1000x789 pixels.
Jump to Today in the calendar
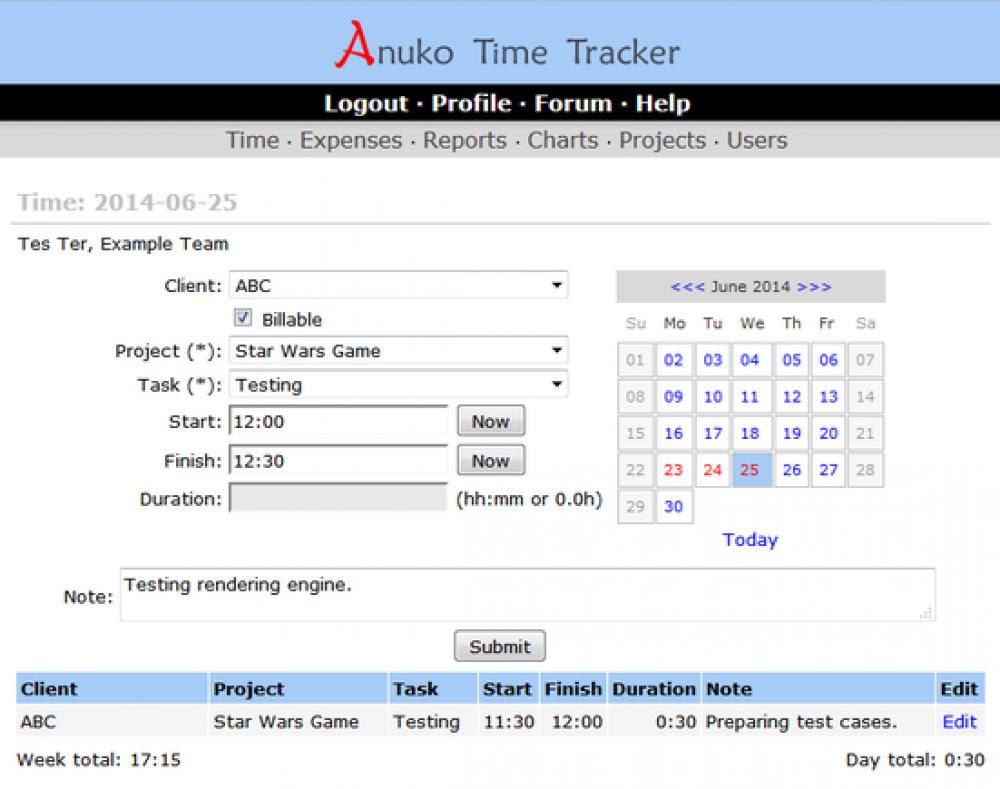pyautogui.click(x=749, y=539)
